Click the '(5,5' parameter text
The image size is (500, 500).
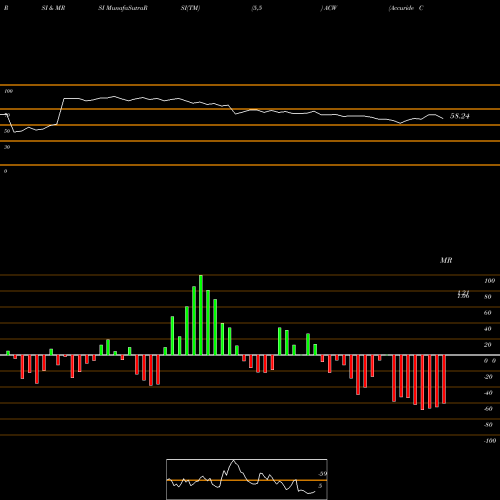(x=257, y=8)
